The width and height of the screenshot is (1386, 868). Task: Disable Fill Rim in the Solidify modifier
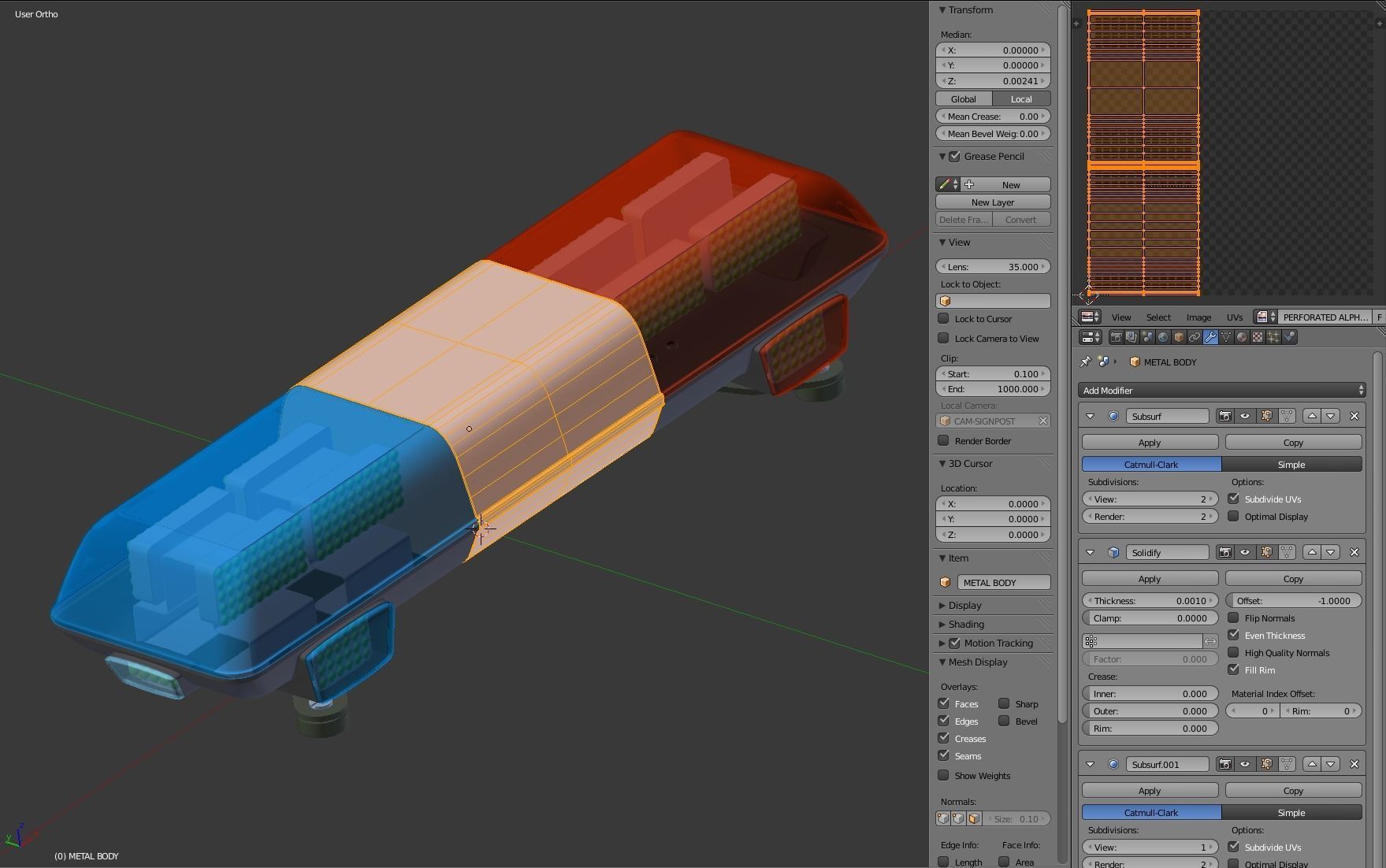click(x=1234, y=670)
